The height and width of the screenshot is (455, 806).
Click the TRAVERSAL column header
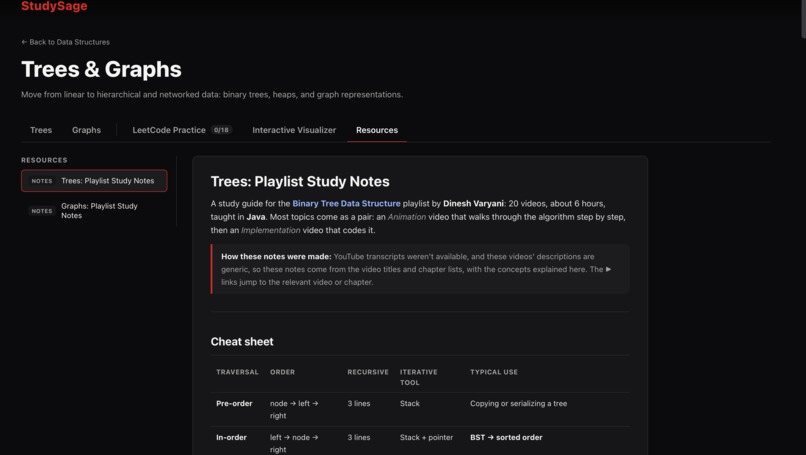pyautogui.click(x=237, y=372)
